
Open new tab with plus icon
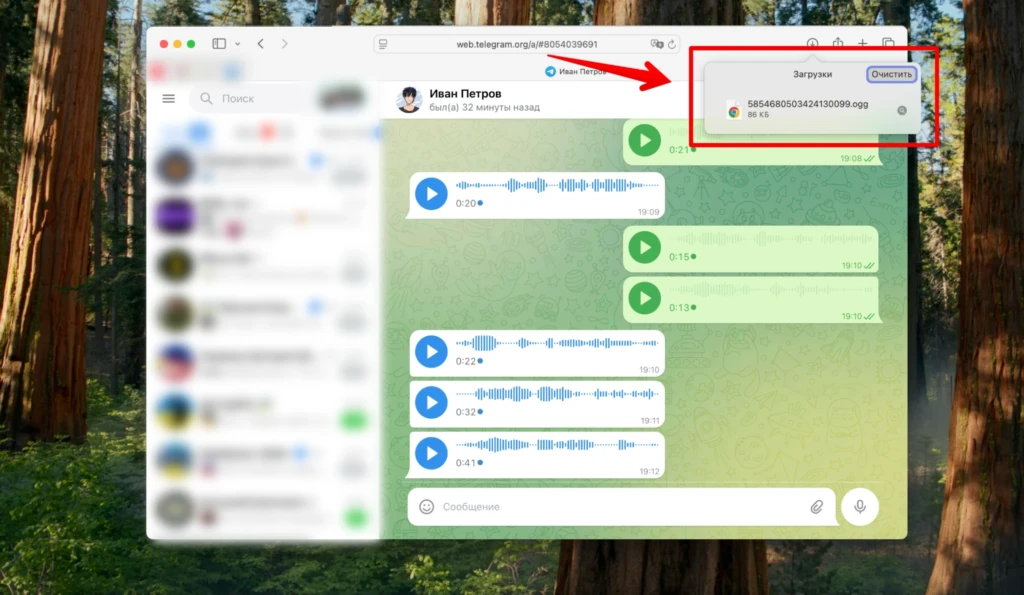tap(863, 43)
